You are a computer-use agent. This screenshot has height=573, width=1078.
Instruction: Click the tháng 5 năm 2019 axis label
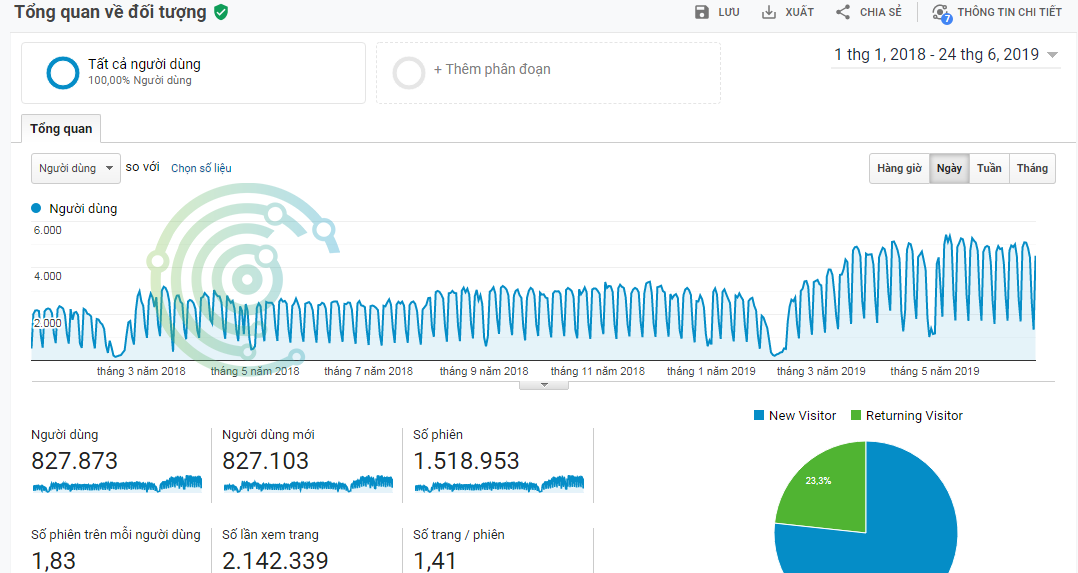(935, 371)
